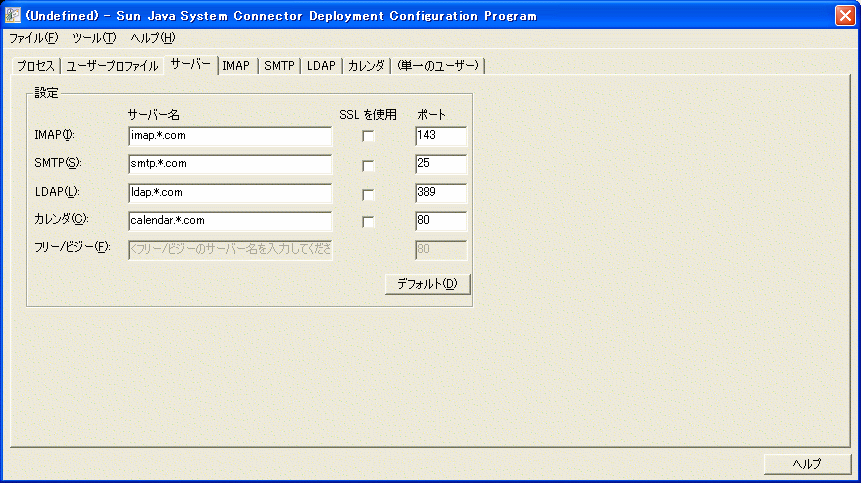Click the SMTP server name field
This screenshot has width=861, height=483.
click(x=230, y=164)
